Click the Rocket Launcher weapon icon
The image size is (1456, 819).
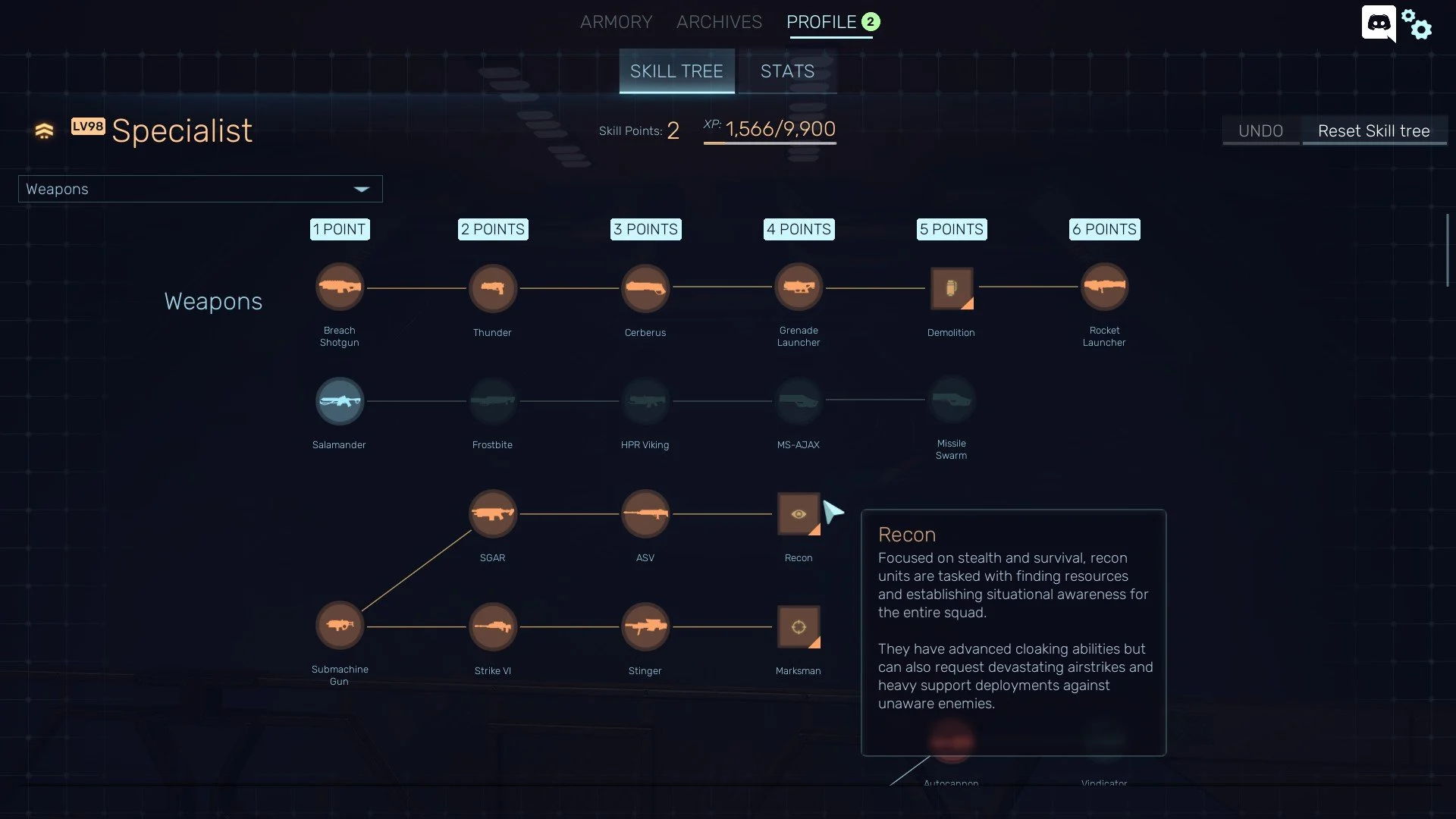[x=1104, y=287]
